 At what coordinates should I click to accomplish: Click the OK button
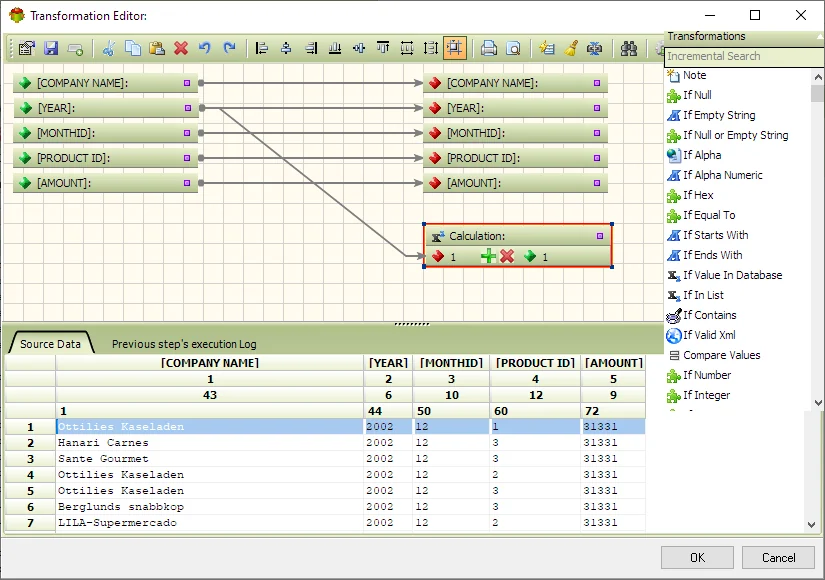(697, 557)
